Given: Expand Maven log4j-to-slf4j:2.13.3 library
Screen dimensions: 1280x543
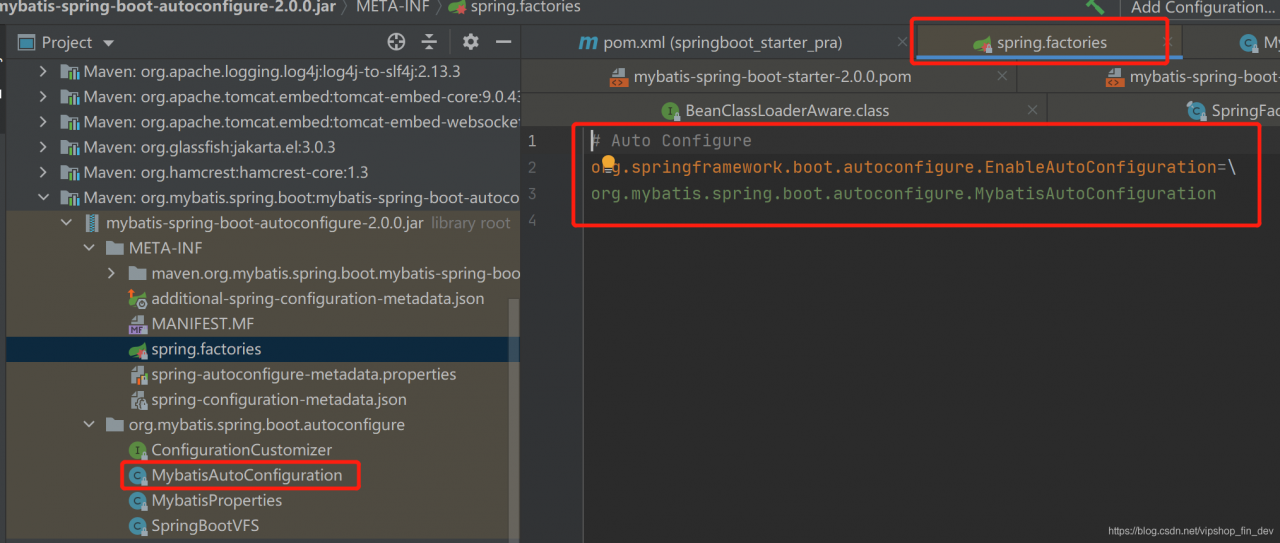Looking at the screenshot, I should click(x=42, y=71).
